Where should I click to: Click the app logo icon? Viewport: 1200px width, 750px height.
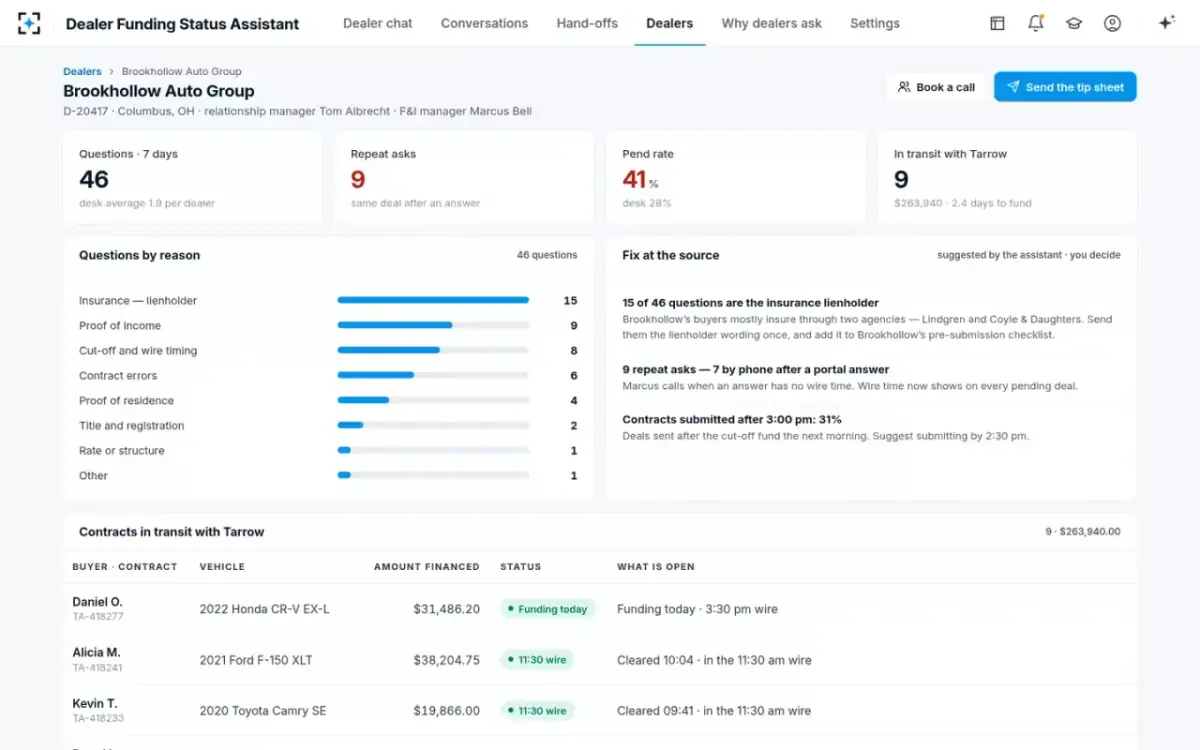[x=30, y=23]
